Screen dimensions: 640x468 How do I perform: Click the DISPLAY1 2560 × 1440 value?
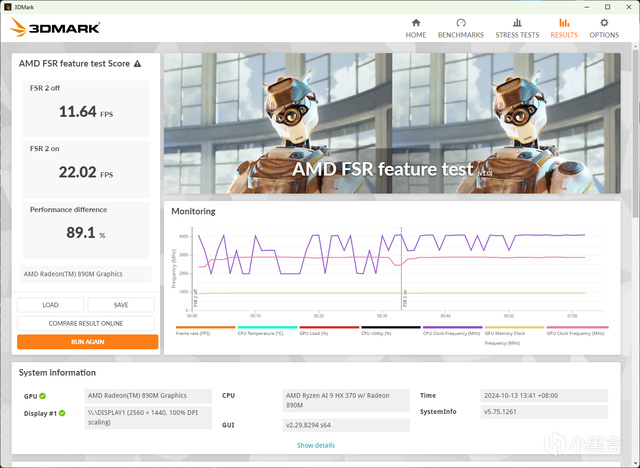tap(148, 417)
